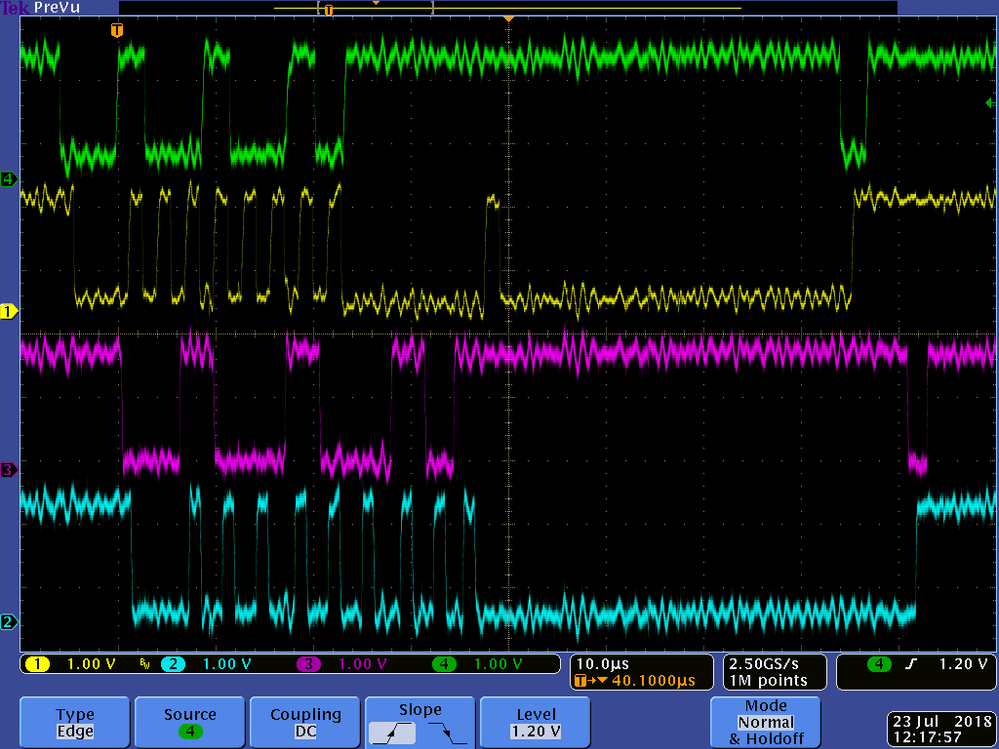Click the orange T trigger position marker on the graticule
Image resolution: width=999 pixels, height=749 pixels.
[x=116, y=29]
